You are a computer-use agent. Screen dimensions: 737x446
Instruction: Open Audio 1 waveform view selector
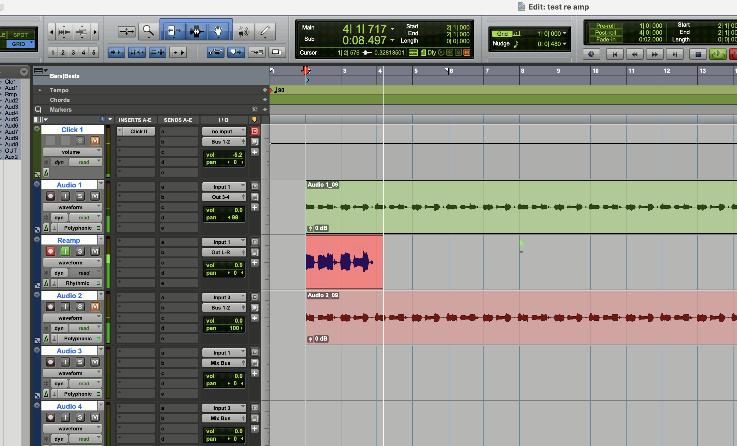72,207
